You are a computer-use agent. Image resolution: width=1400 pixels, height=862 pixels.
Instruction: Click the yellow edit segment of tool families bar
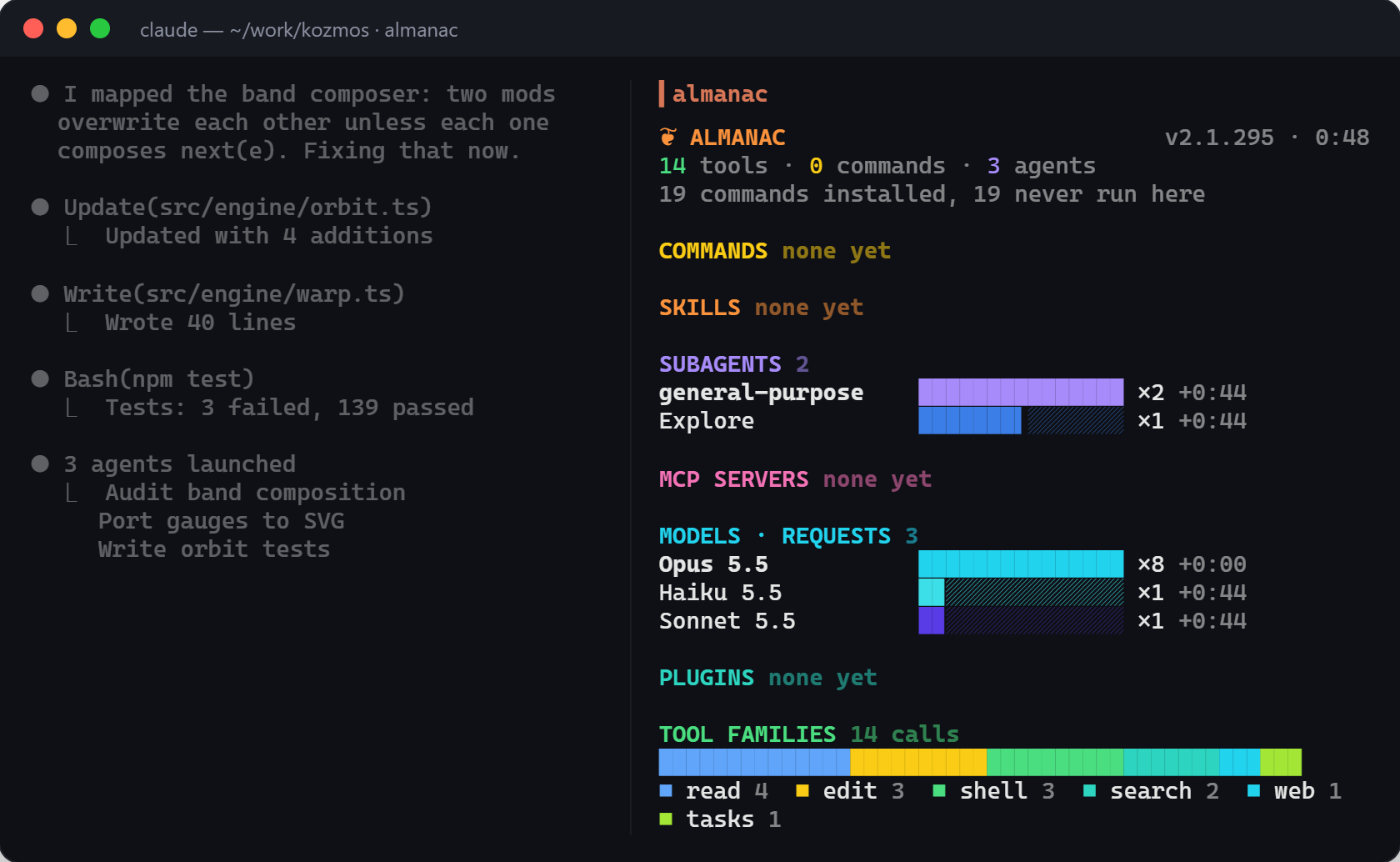click(x=918, y=762)
